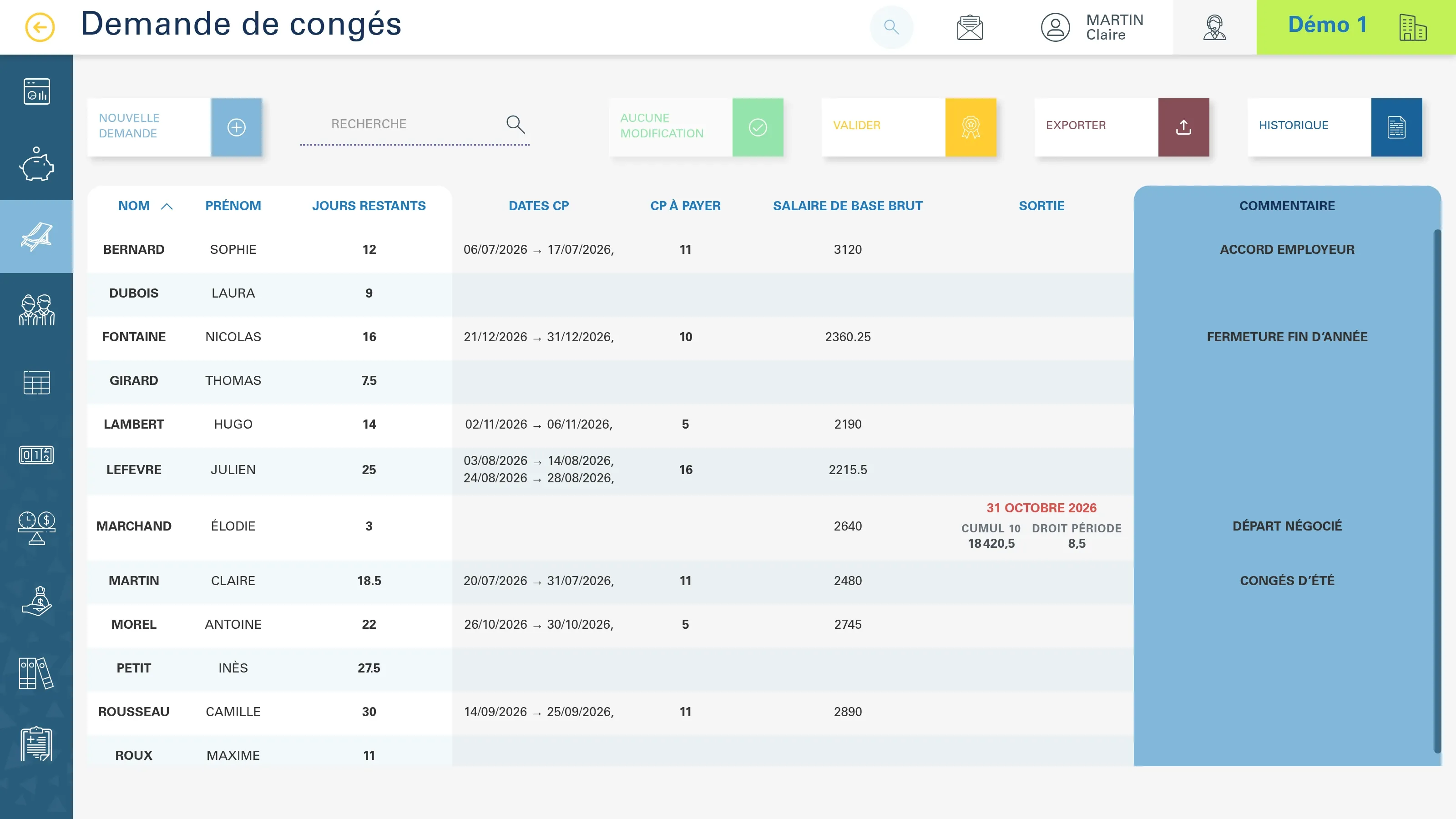Toggle sort arrow beside NOM header
This screenshot has height=819, width=1456.
tap(167, 206)
